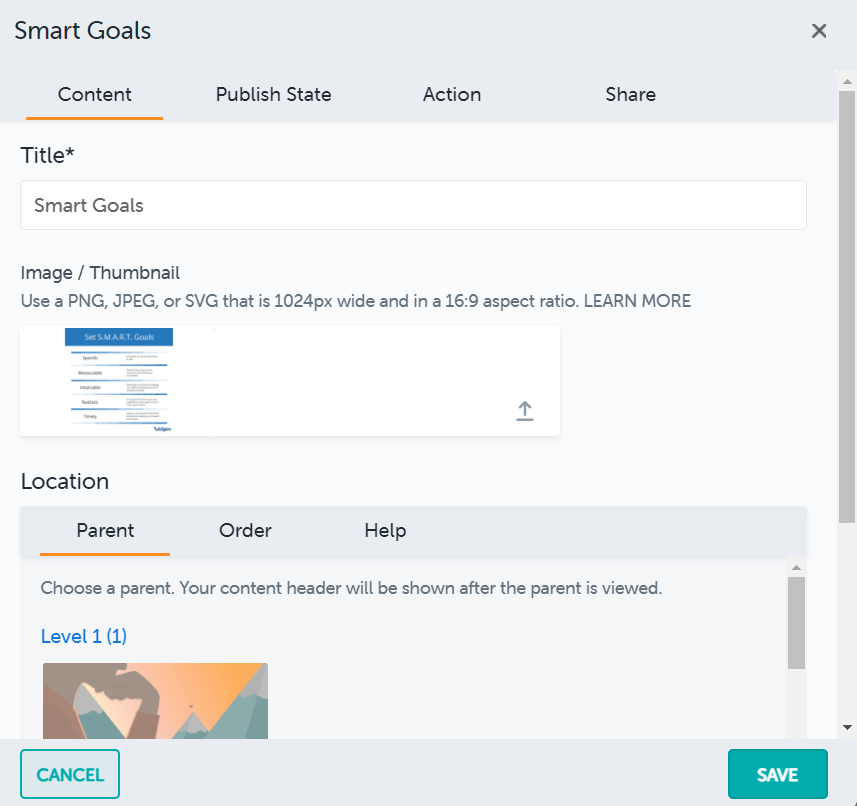Go to the Content tab
The width and height of the screenshot is (857, 806).
click(x=95, y=95)
